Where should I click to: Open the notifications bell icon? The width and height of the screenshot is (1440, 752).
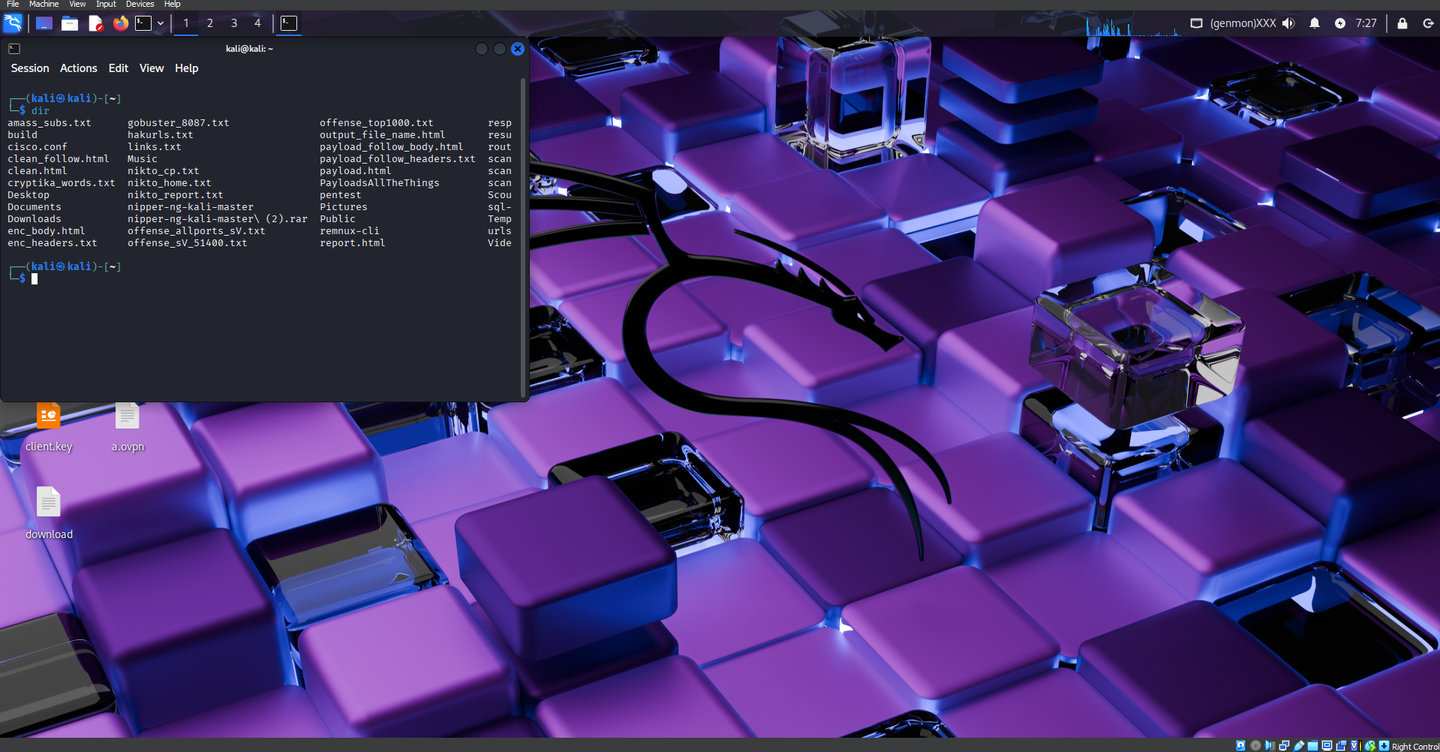click(x=1314, y=23)
